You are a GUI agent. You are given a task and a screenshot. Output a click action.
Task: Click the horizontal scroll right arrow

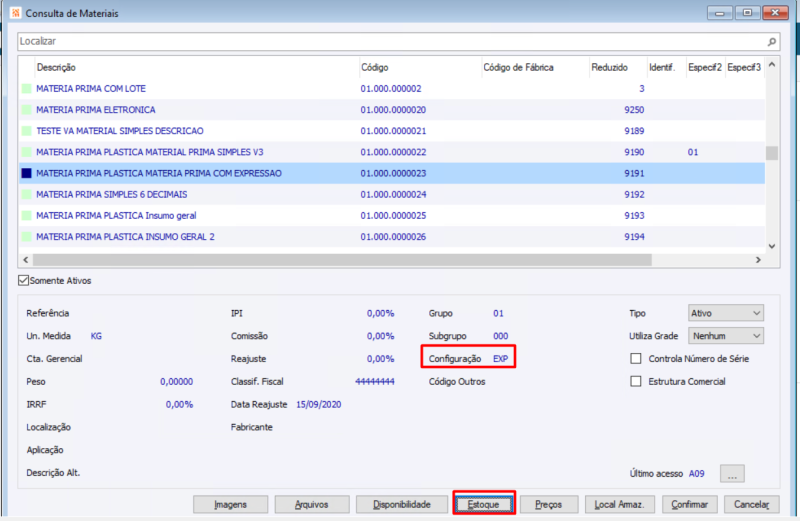(758, 260)
